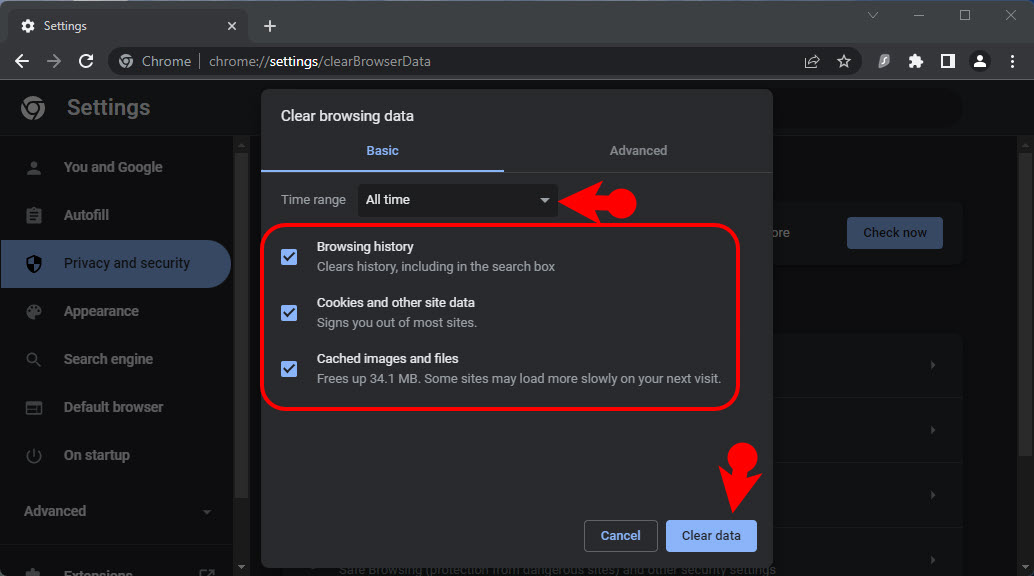Share this page using the share icon
The height and width of the screenshot is (576, 1034).
tap(812, 61)
